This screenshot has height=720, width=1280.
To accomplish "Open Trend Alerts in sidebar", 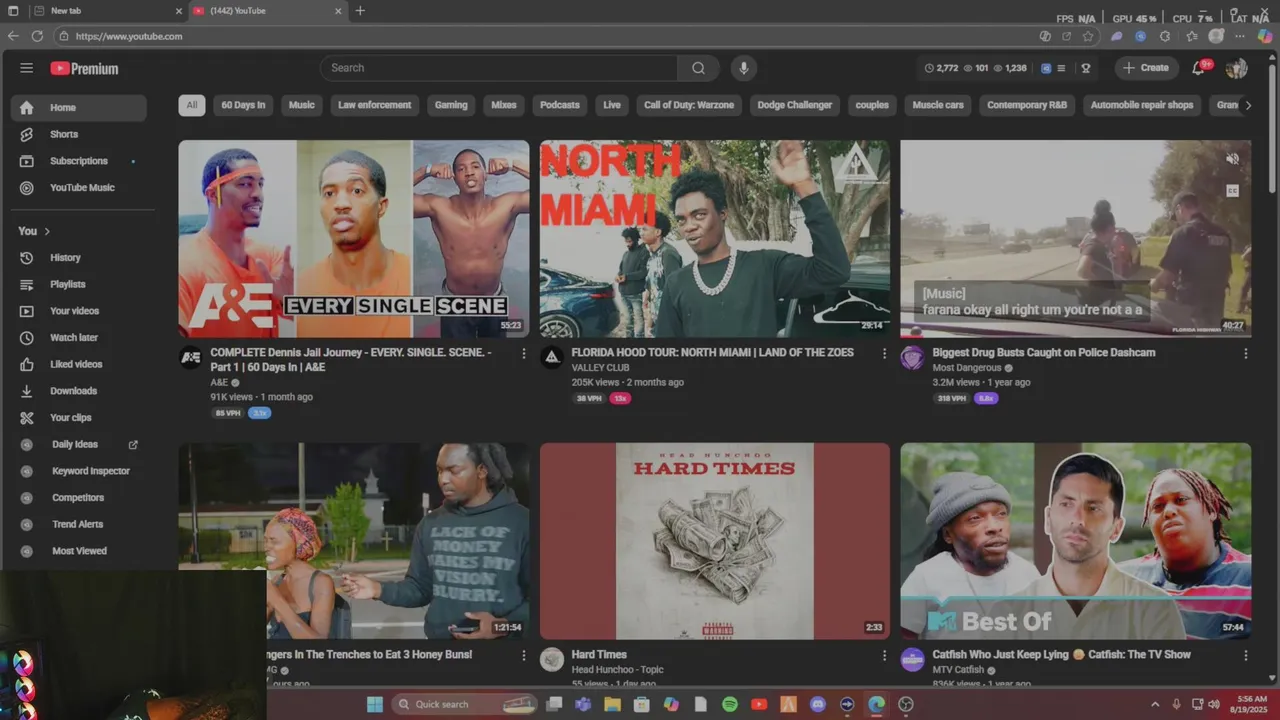I will 79,524.
